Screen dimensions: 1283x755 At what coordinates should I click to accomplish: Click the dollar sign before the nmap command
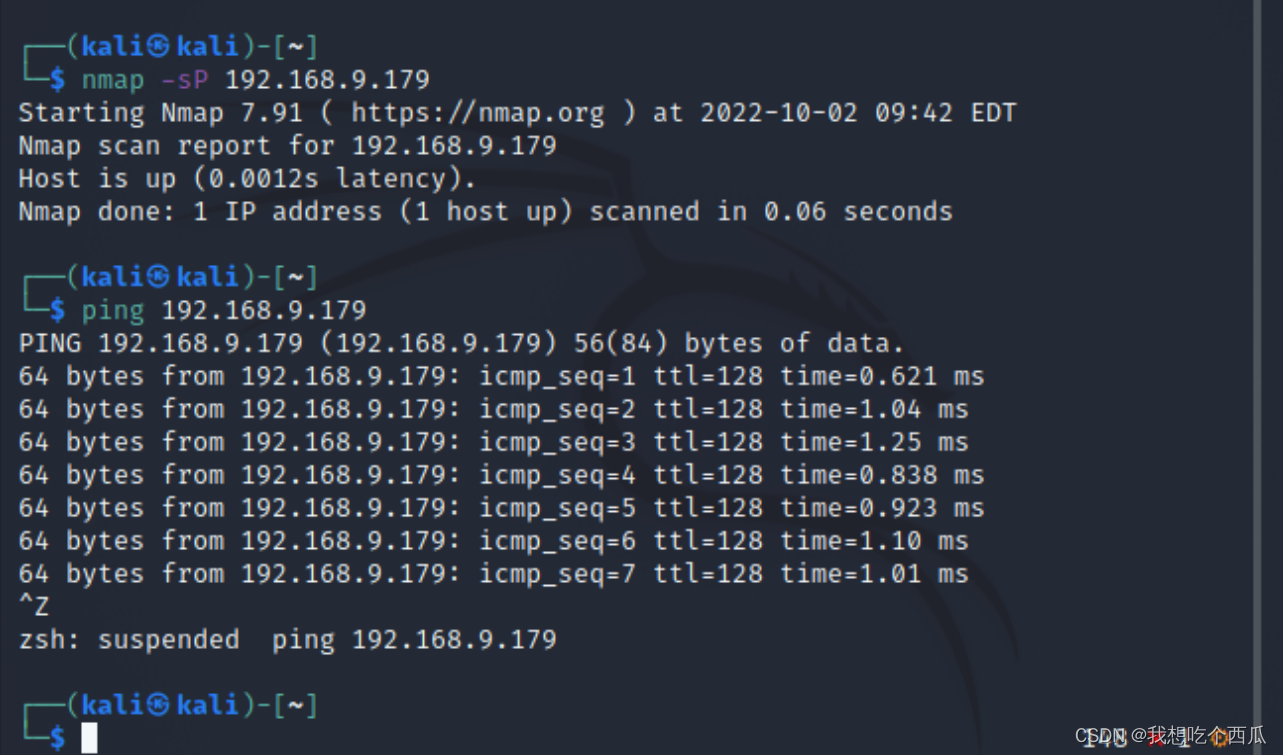coord(57,79)
